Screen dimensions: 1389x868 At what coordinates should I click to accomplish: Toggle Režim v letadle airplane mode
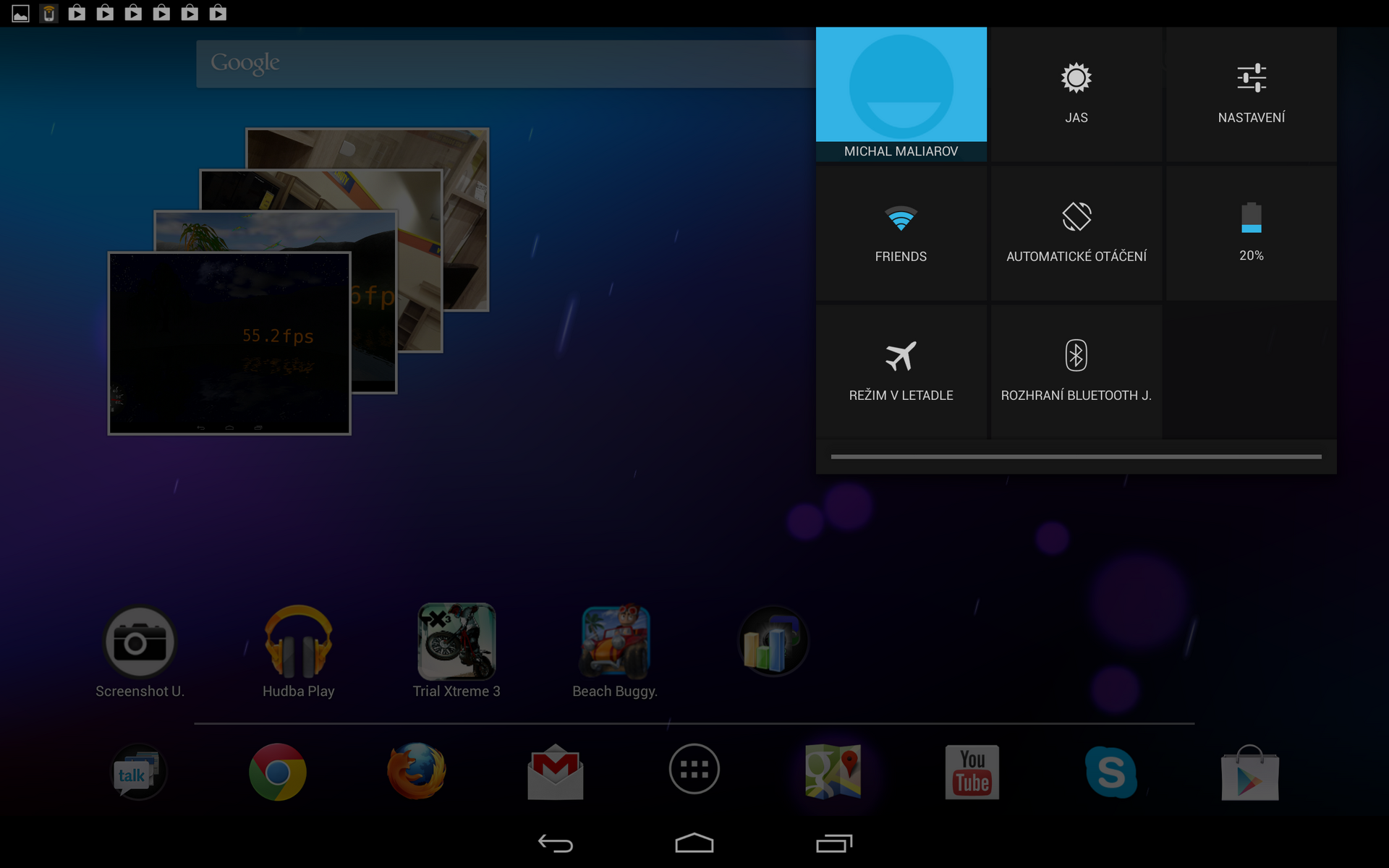pyautogui.click(x=901, y=370)
